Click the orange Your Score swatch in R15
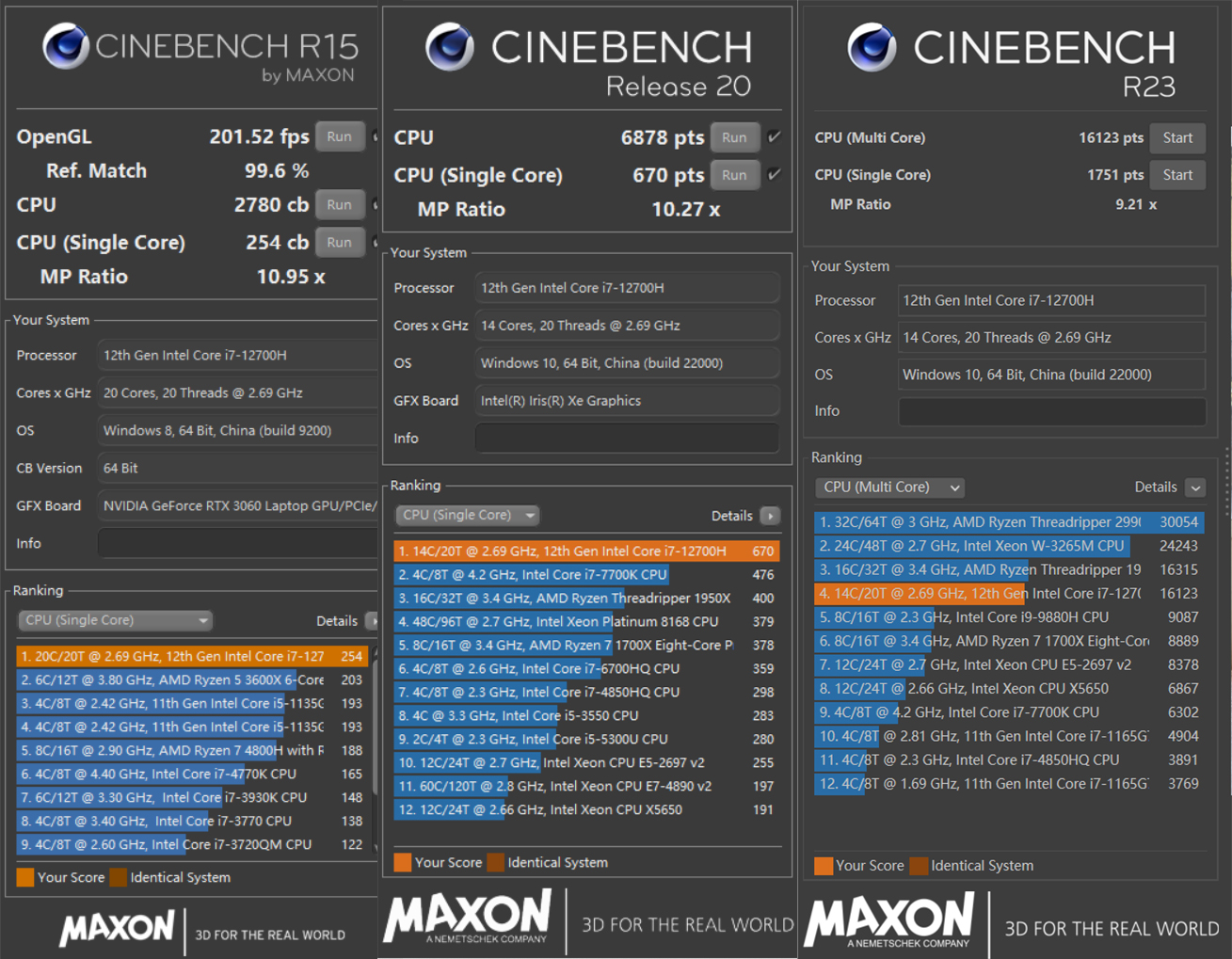The height and width of the screenshot is (959, 1232). (x=25, y=877)
